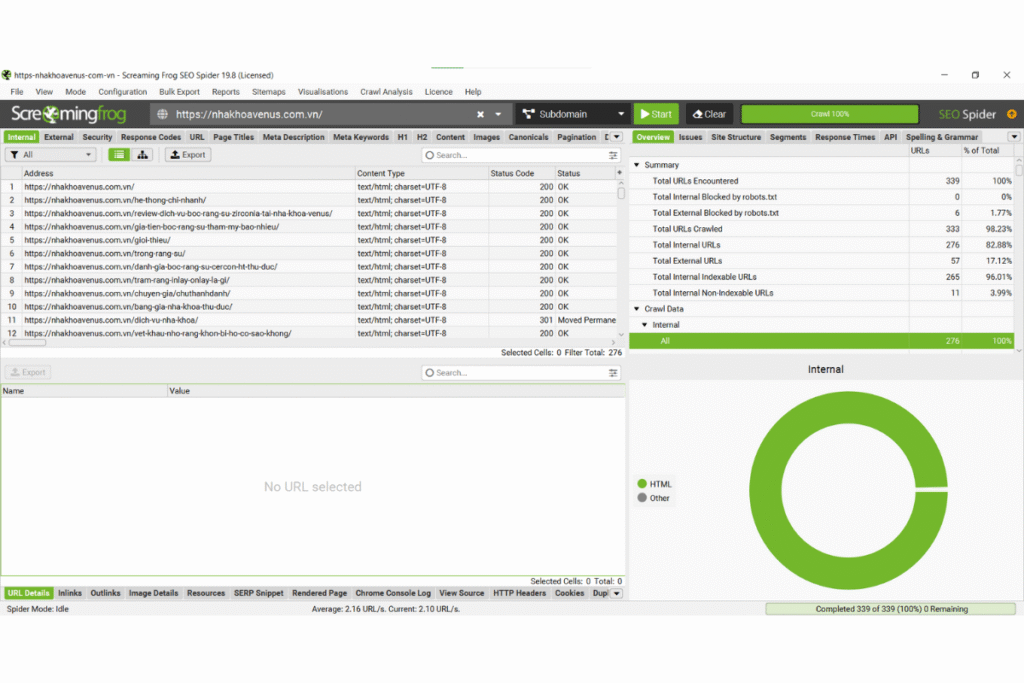
Task: Click the globe icon in URL bar
Action: pos(164,114)
